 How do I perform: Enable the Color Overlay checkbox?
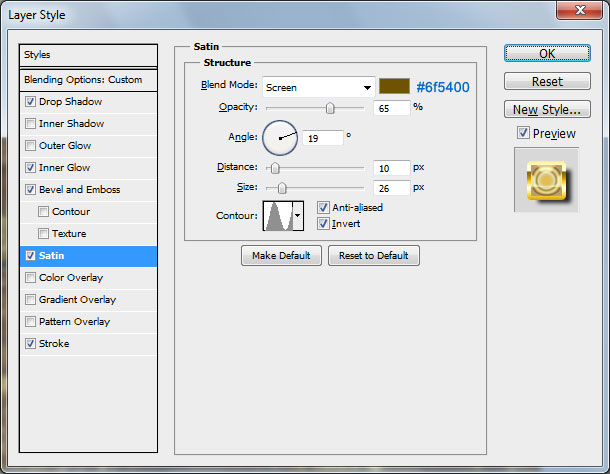[x=30, y=277]
